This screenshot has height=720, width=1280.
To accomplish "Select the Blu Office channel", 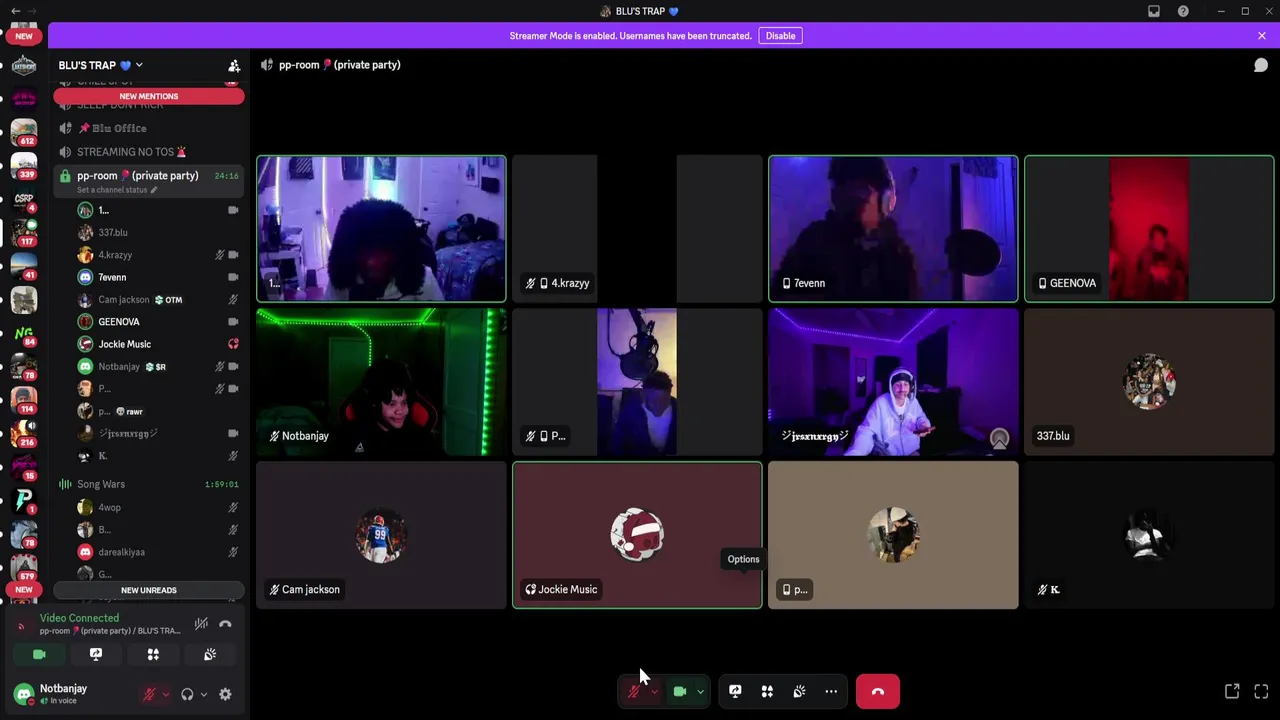I will 149,128.
